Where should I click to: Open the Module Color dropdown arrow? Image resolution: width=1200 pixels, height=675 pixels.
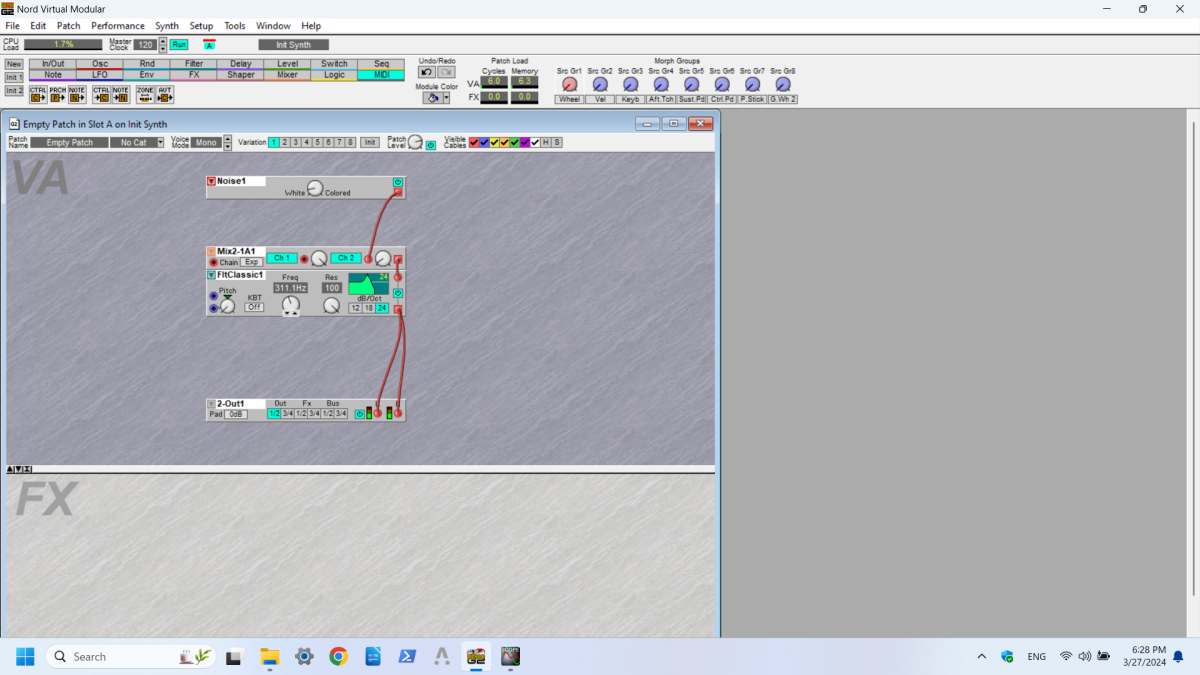pos(446,98)
